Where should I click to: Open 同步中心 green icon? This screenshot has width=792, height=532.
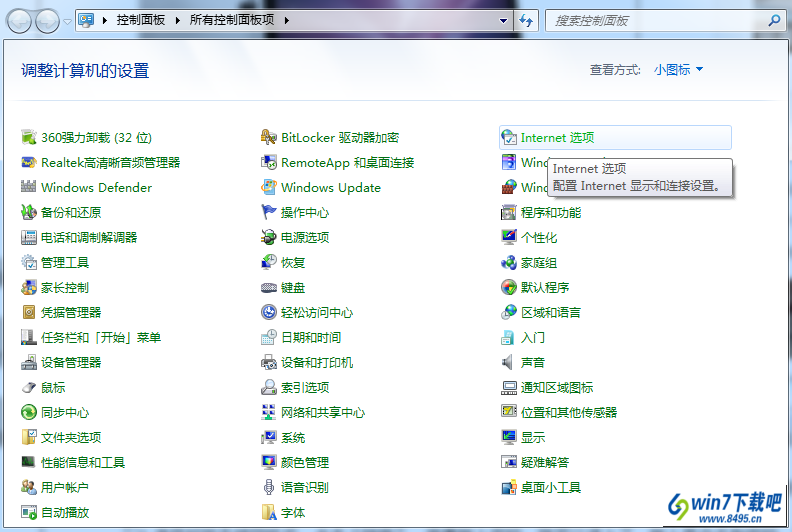click(x=29, y=412)
